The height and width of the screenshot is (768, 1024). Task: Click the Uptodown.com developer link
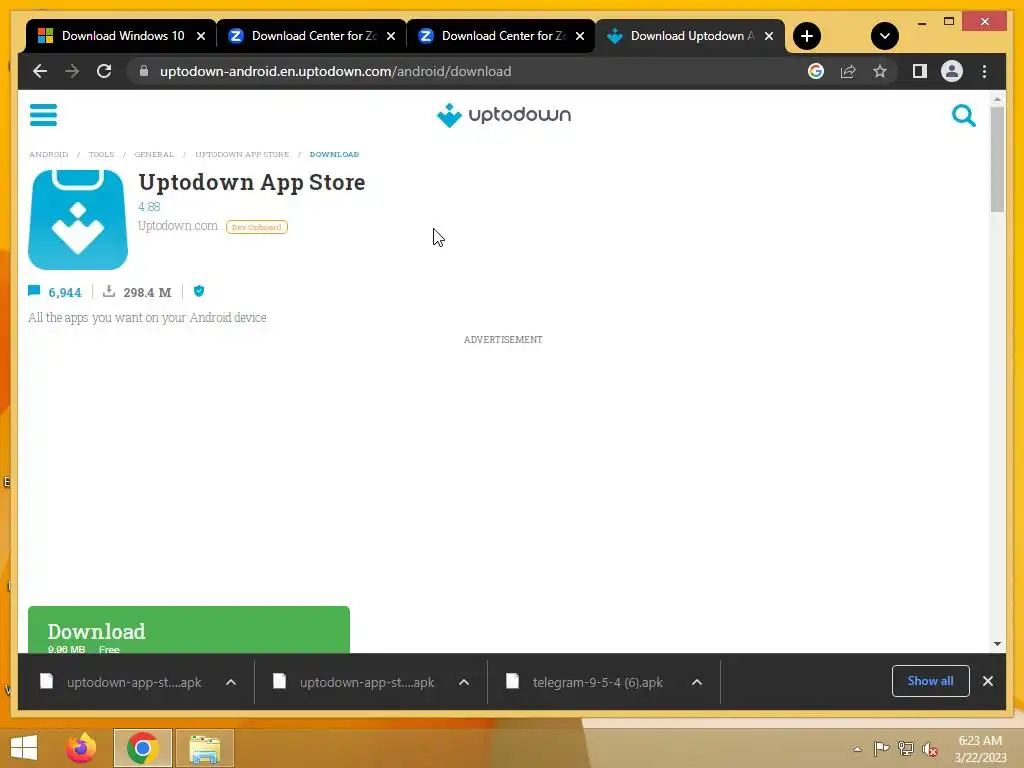tap(178, 226)
